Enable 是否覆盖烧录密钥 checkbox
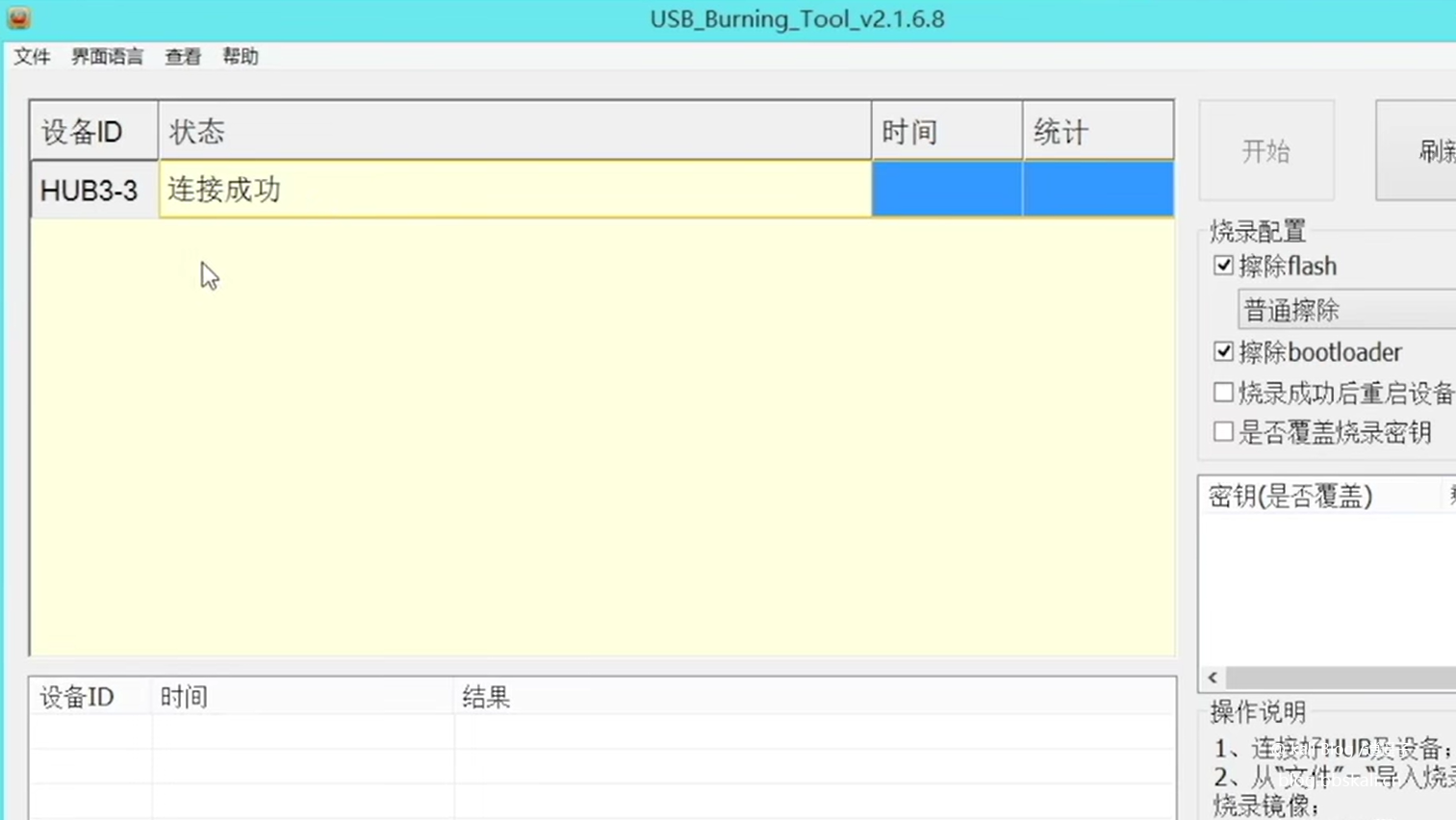The image size is (1456, 820). click(x=1223, y=432)
